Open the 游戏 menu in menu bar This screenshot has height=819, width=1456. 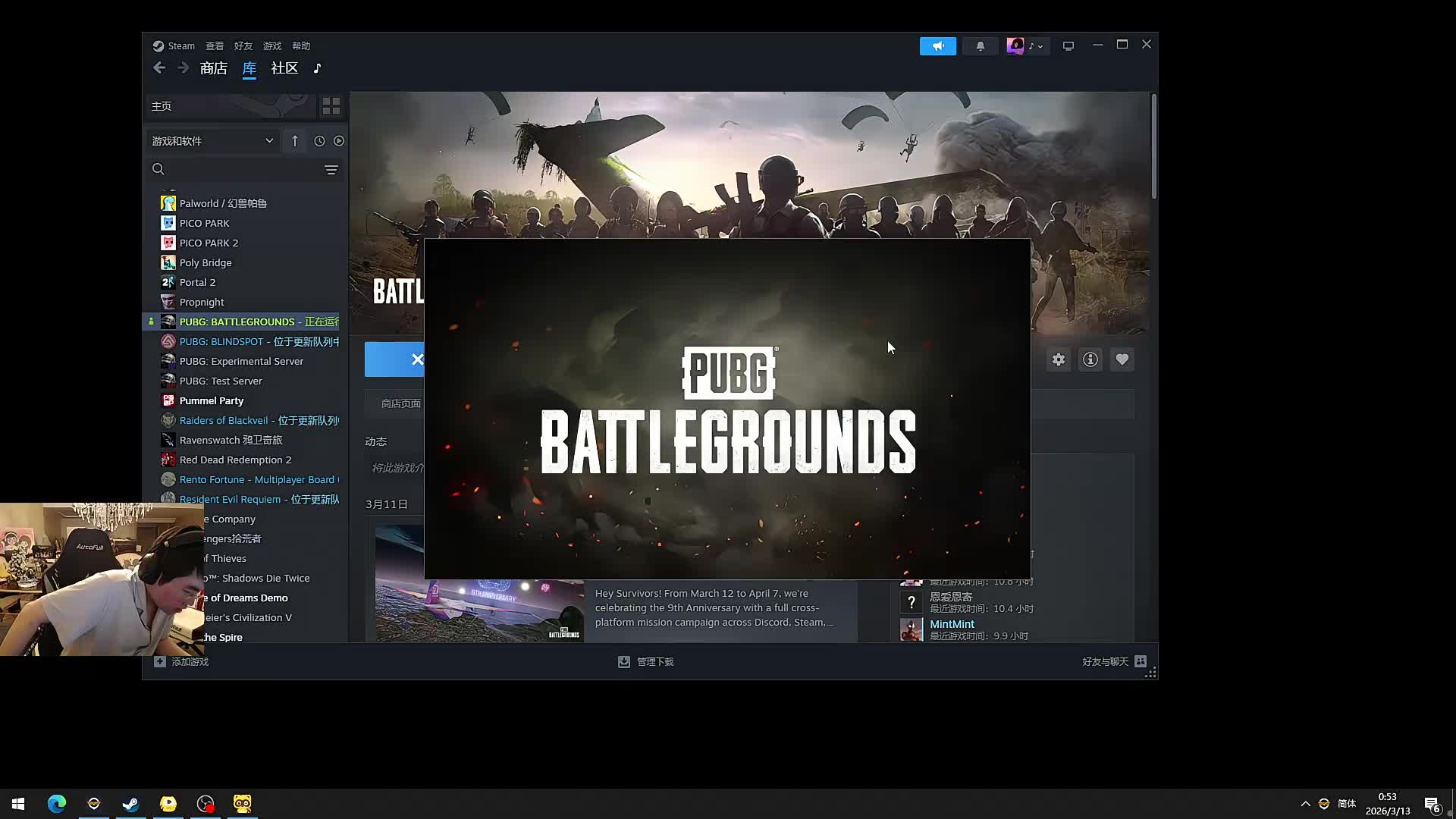[x=272, y=46]
